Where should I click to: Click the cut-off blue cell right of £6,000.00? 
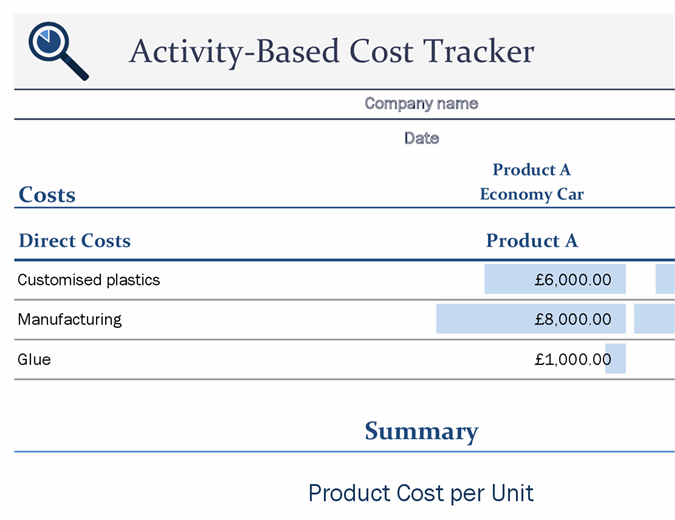pyautogui.click(x=665, y=280)
